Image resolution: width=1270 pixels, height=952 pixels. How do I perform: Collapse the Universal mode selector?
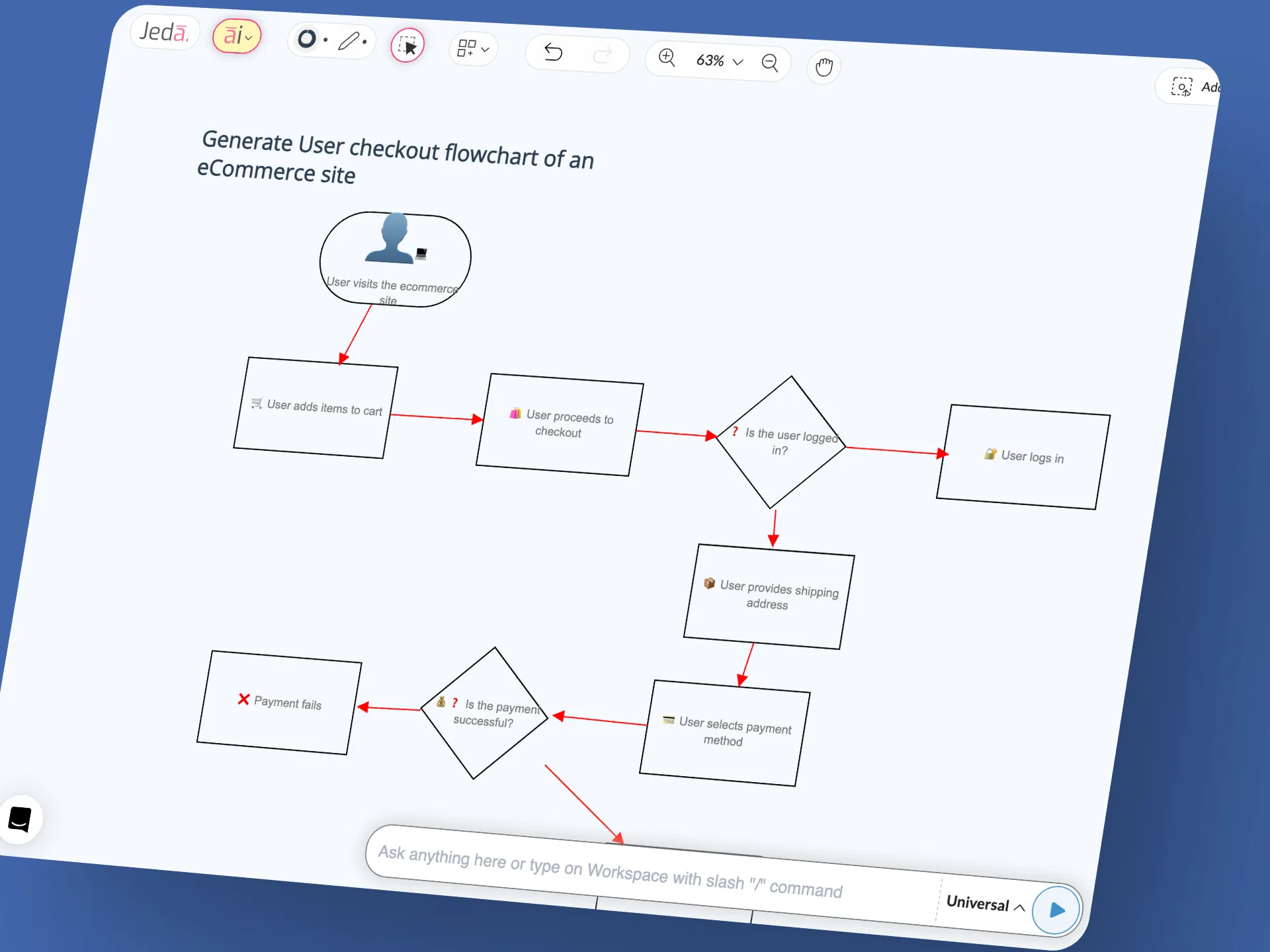click(1019, 908)
